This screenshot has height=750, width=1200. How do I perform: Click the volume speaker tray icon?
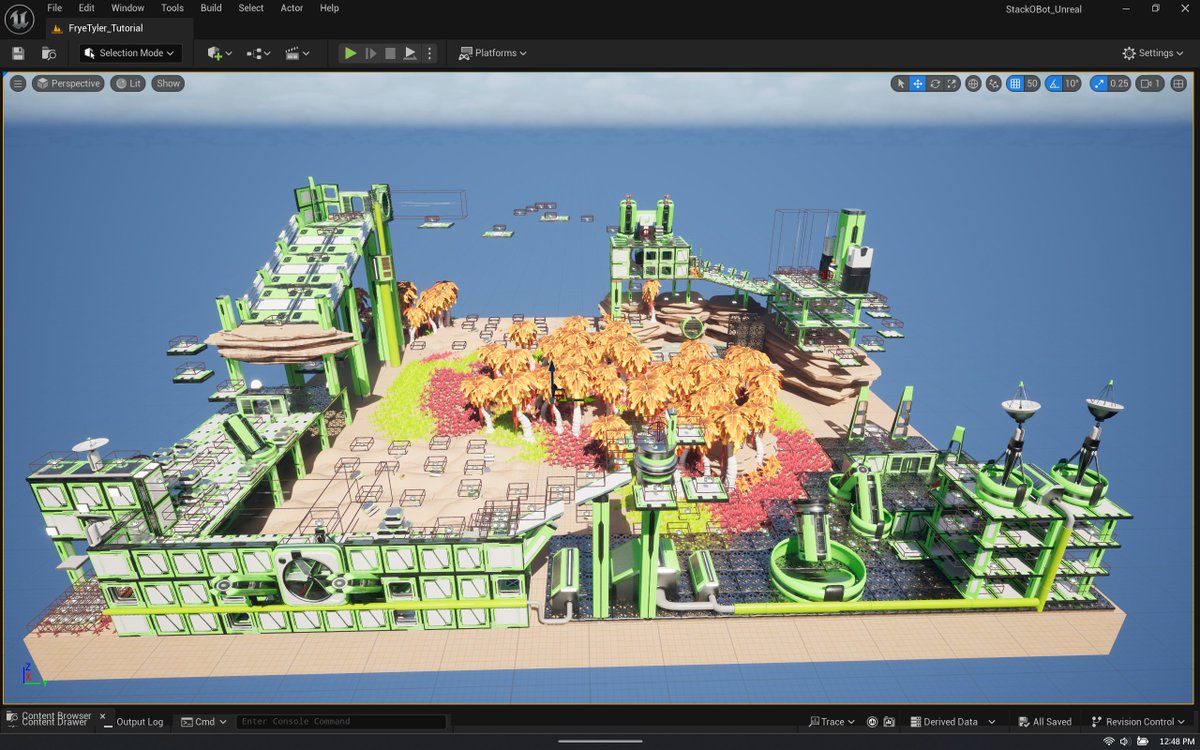pyautogui.click(x=1126, y=742)
